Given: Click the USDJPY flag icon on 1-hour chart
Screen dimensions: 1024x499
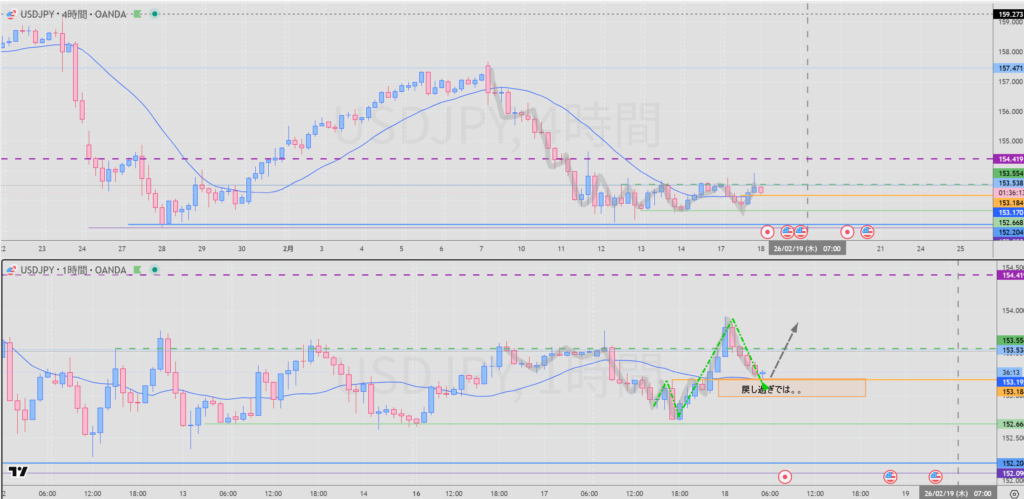Looking at the screenshot, I should [x=9, y=268].
